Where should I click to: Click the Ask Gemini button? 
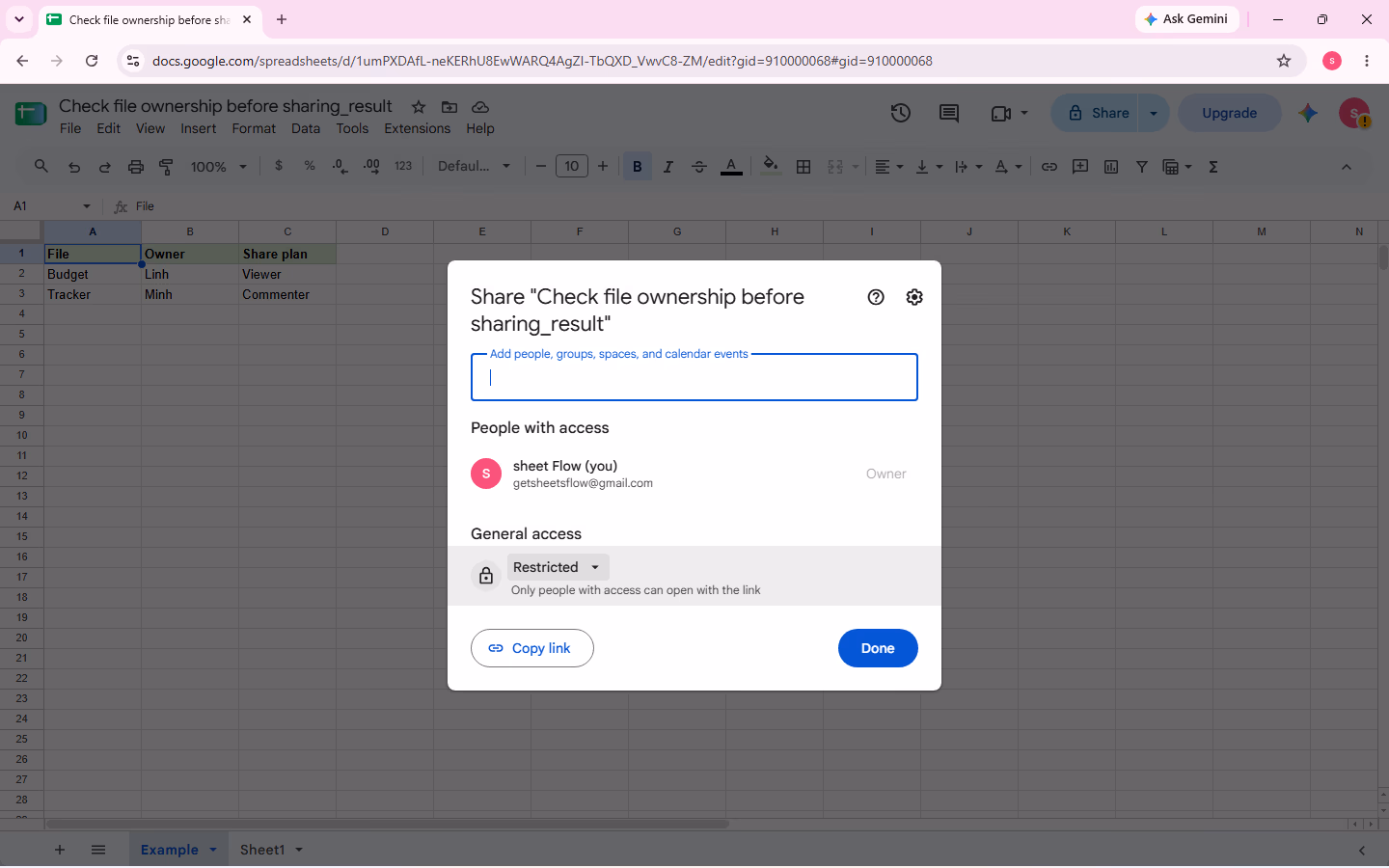tap(1186, 19)
